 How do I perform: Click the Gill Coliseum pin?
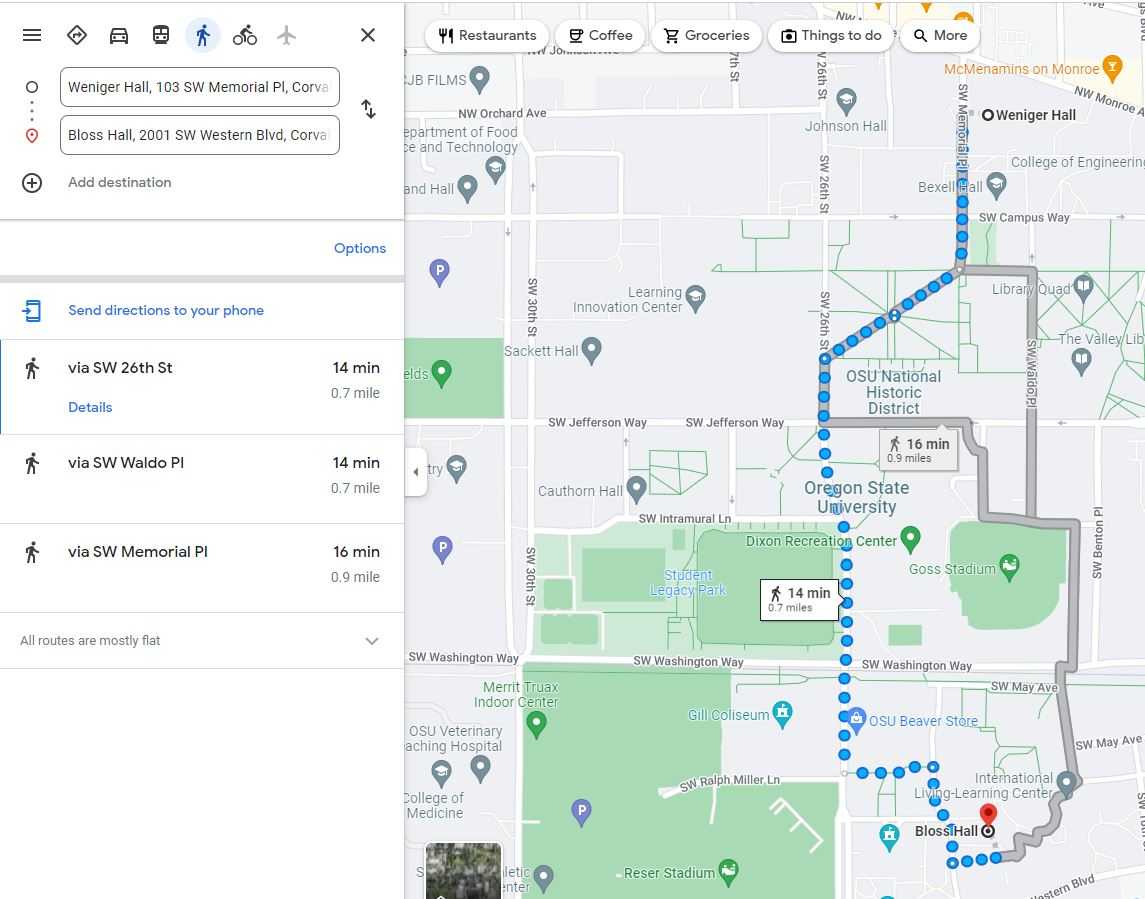click(783, 714)
